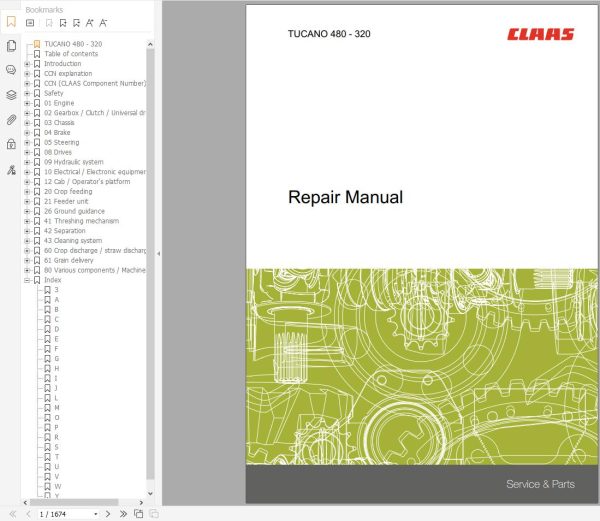Open the 26 Ground guidance bookmark

74,211
